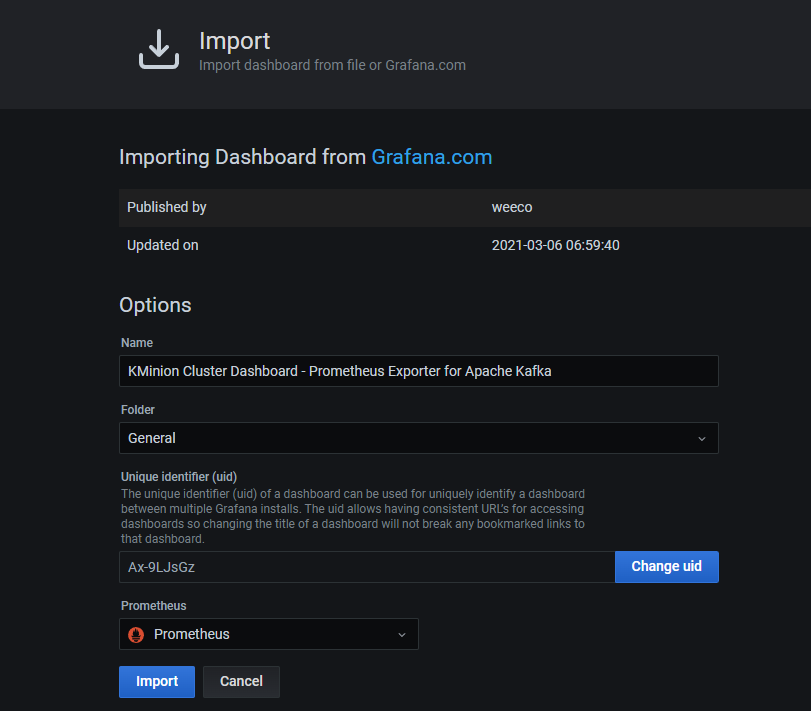Image resolution: width=811 pixels, height=711 pixels.
Task: Click the Name field label
Action: [137, 343]
